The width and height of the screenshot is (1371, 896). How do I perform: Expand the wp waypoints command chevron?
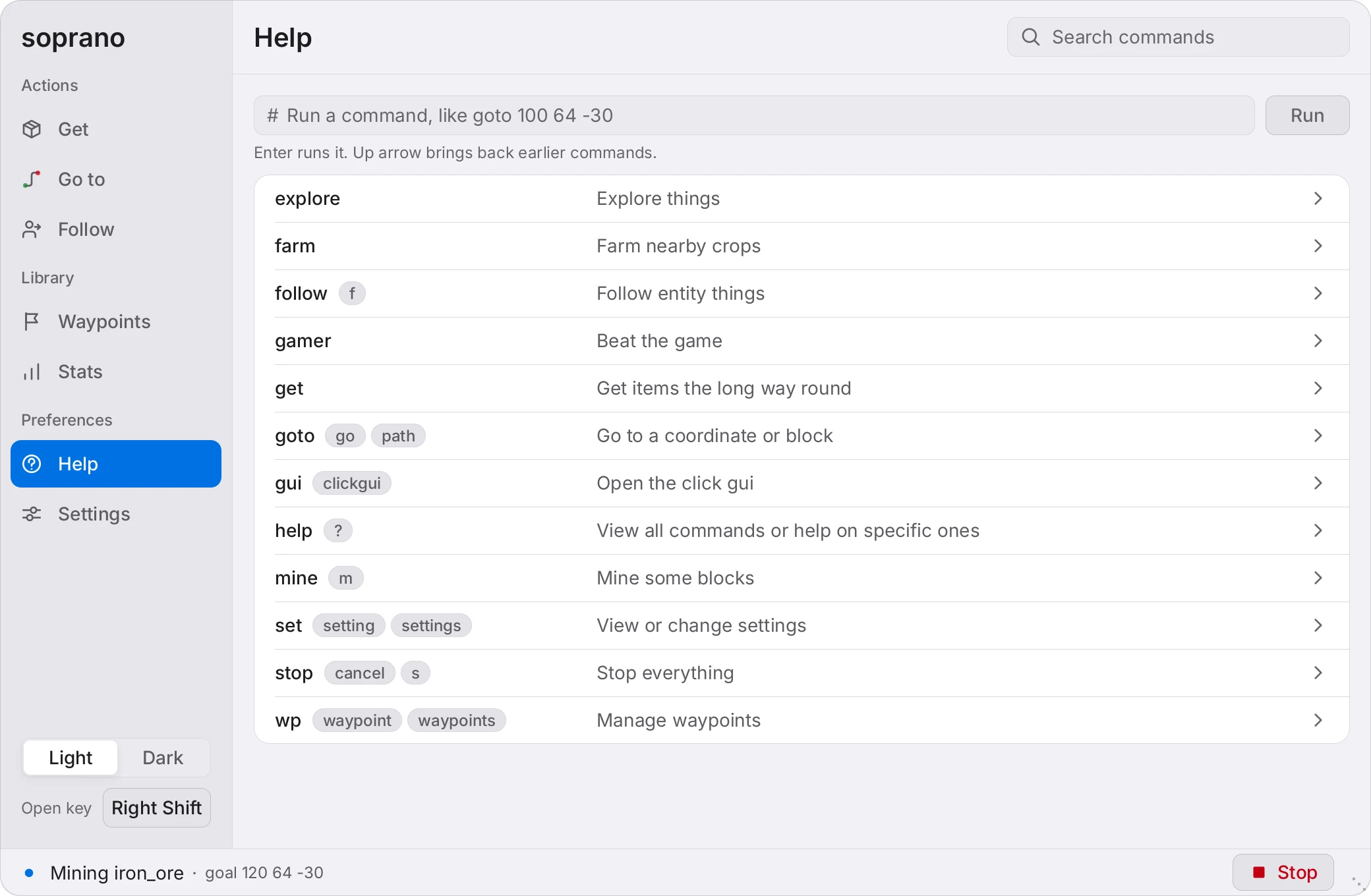(x=1318, y=720)
